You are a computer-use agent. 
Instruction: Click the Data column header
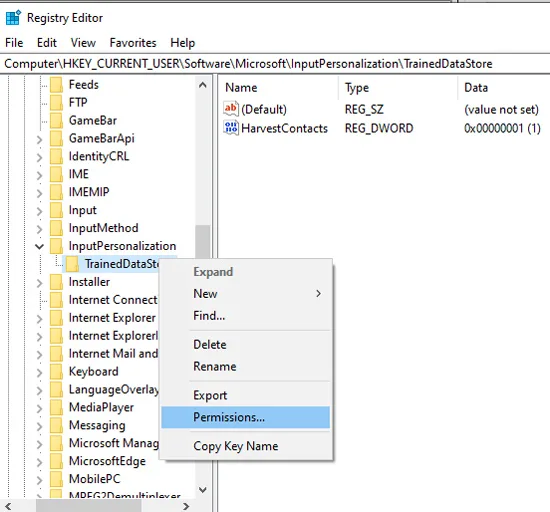tap(504, 87)
